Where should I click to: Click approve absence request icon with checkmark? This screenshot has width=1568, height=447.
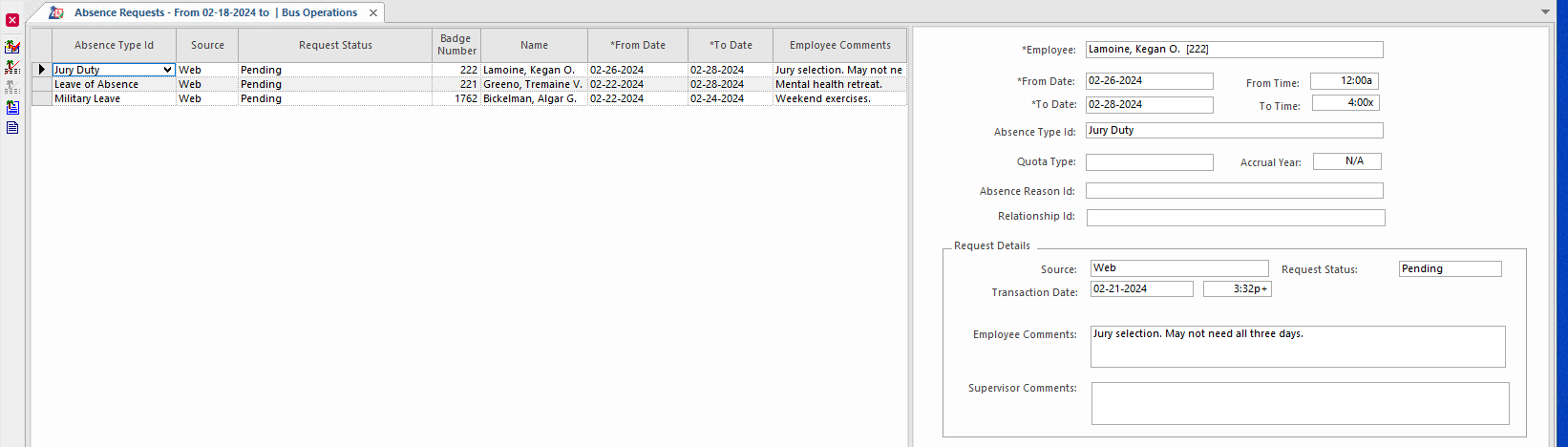[x=12, y=47]
